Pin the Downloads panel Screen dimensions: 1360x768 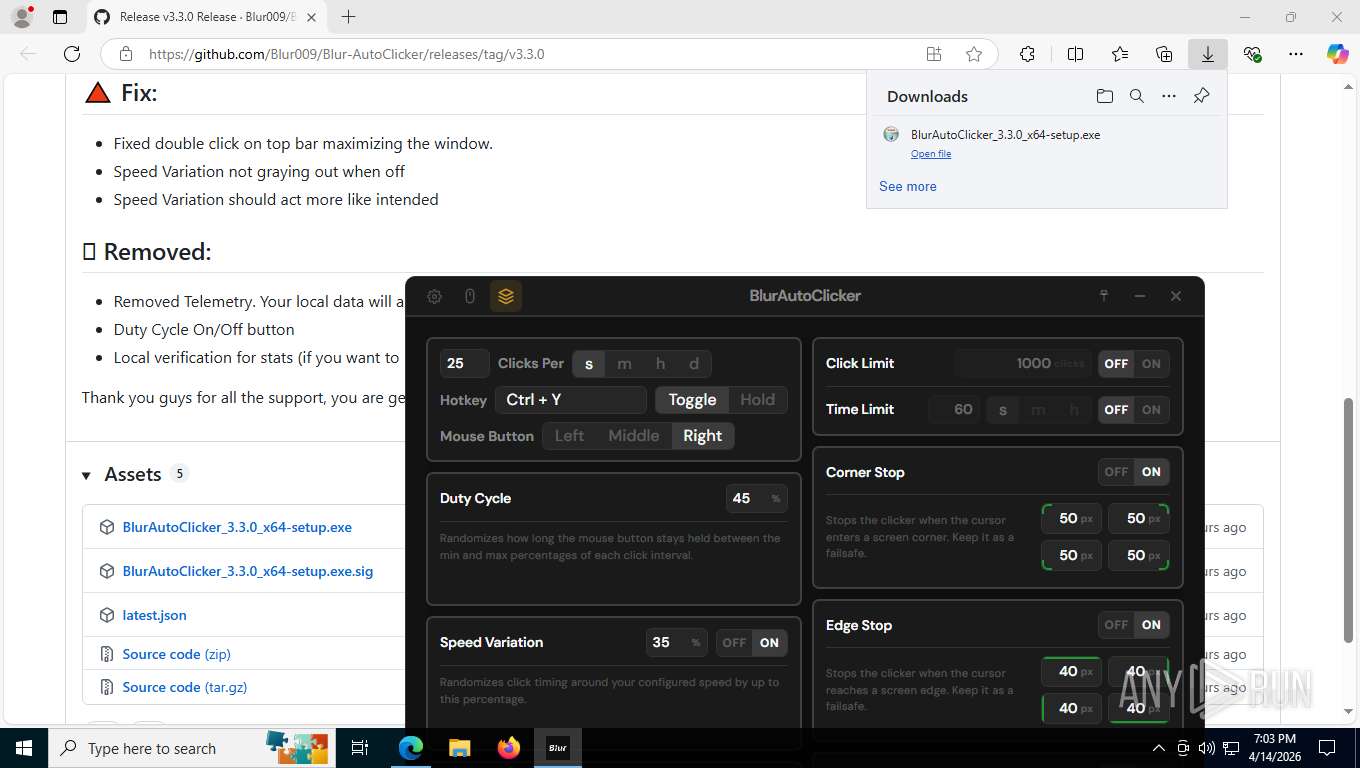1201,96
